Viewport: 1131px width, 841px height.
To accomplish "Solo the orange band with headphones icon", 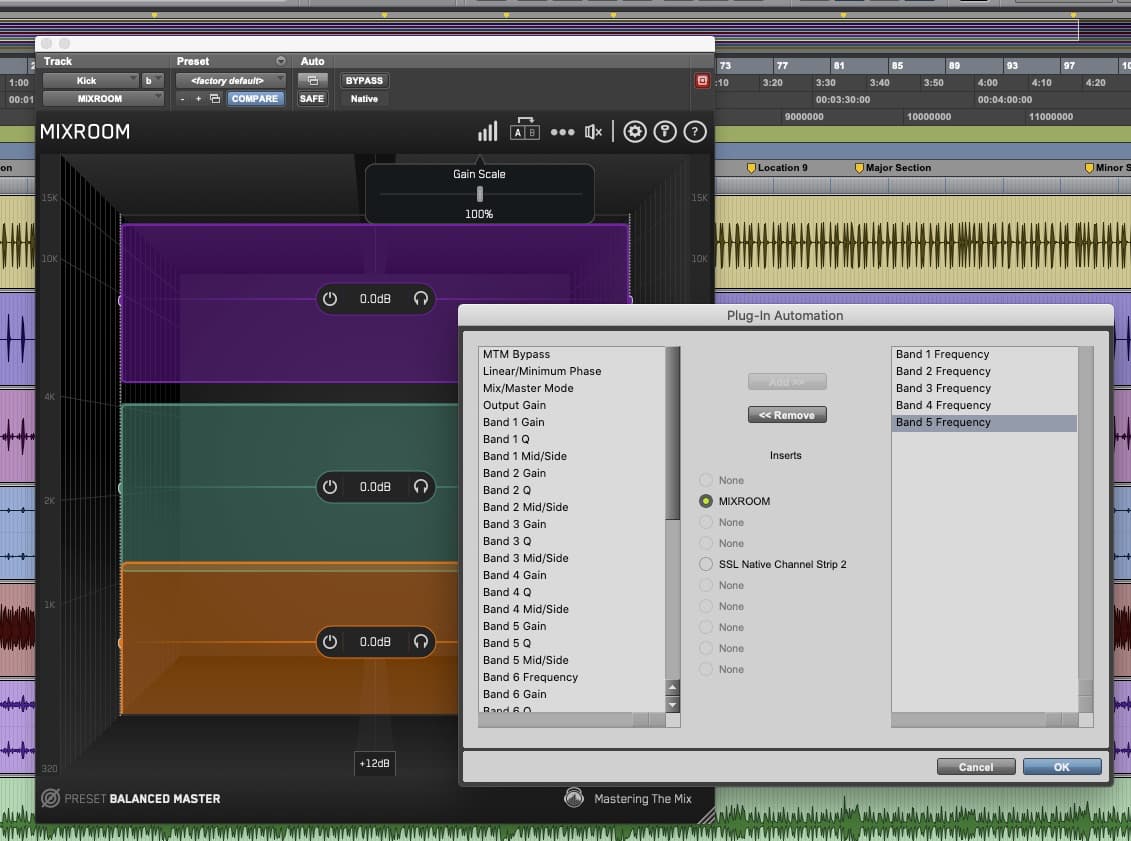I will point(421,642).
